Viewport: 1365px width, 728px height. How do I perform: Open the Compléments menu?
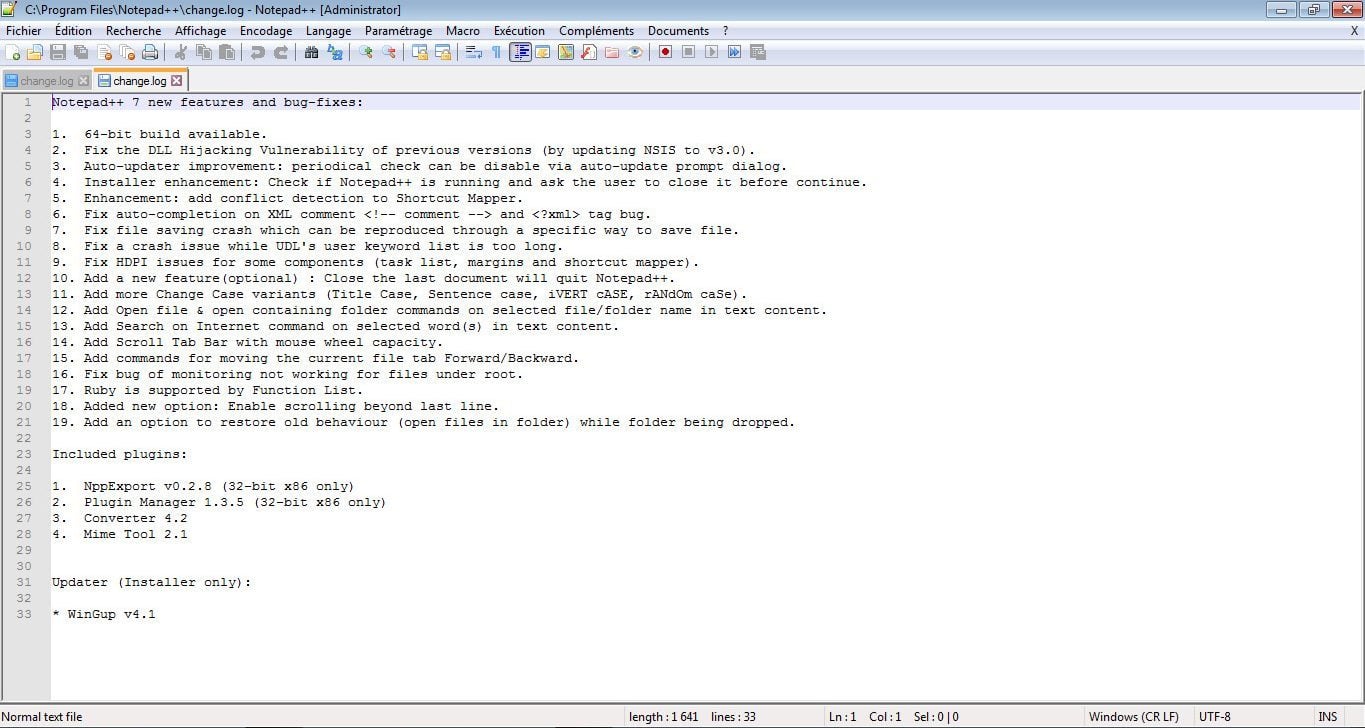(597, 31)
